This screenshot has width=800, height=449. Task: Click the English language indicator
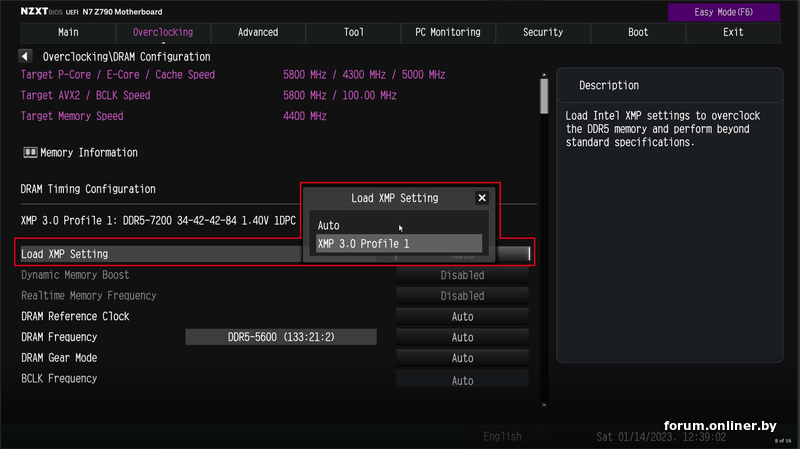pyautogui.click(x=502, y=437)
